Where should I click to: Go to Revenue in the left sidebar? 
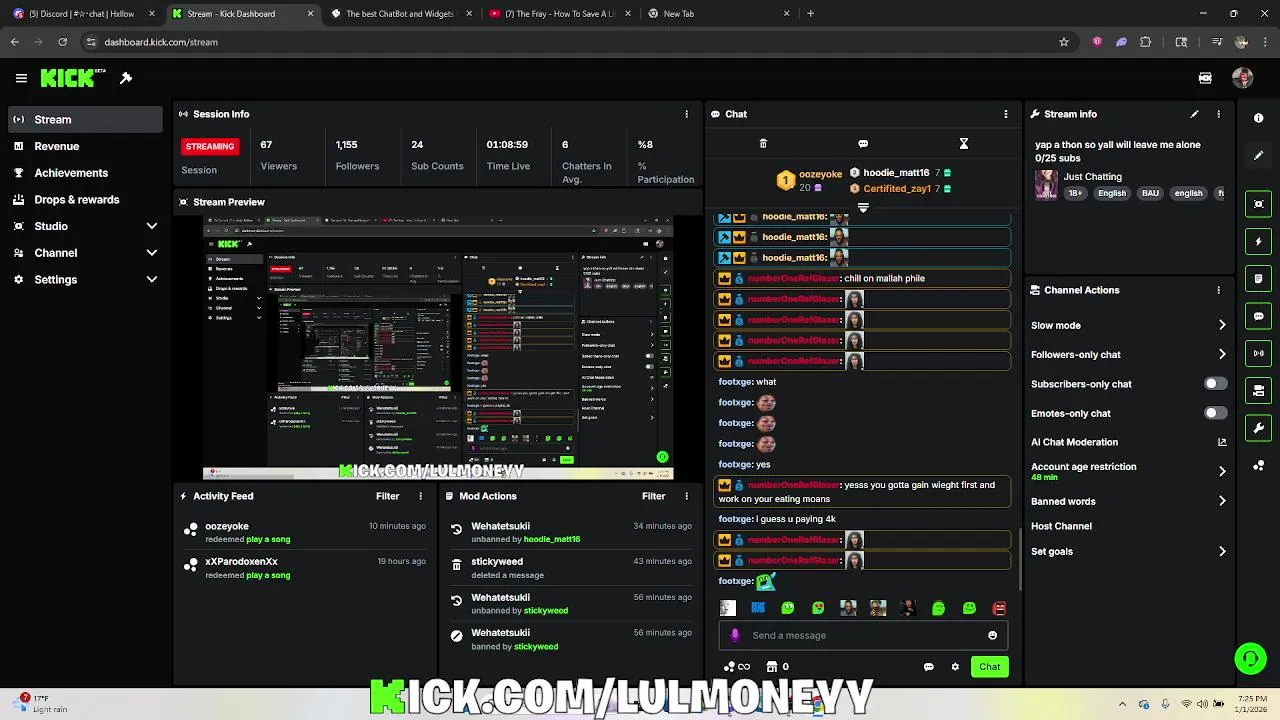click(x=85, y=146)
